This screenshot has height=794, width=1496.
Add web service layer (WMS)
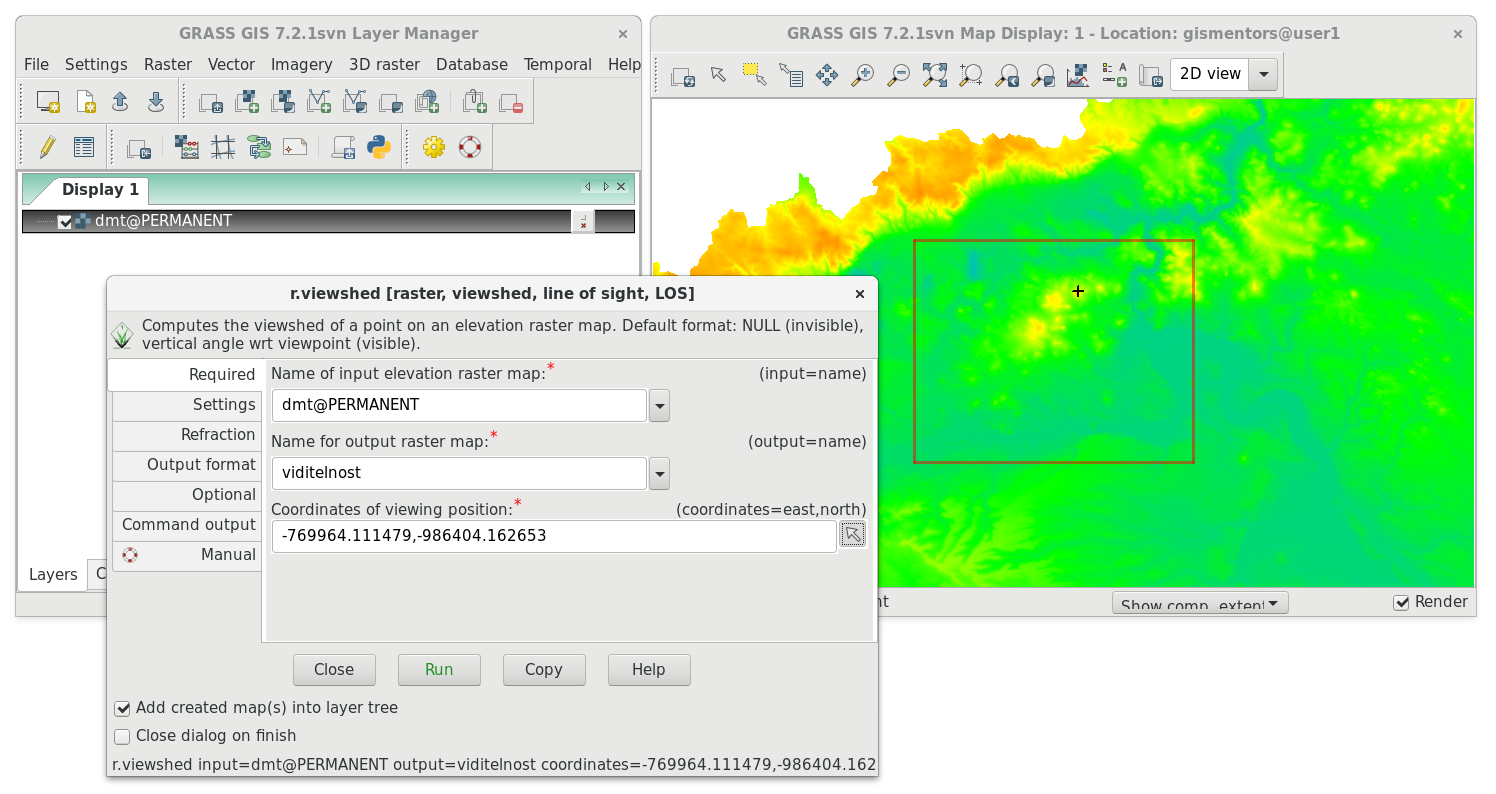click(x=427, y=101)
